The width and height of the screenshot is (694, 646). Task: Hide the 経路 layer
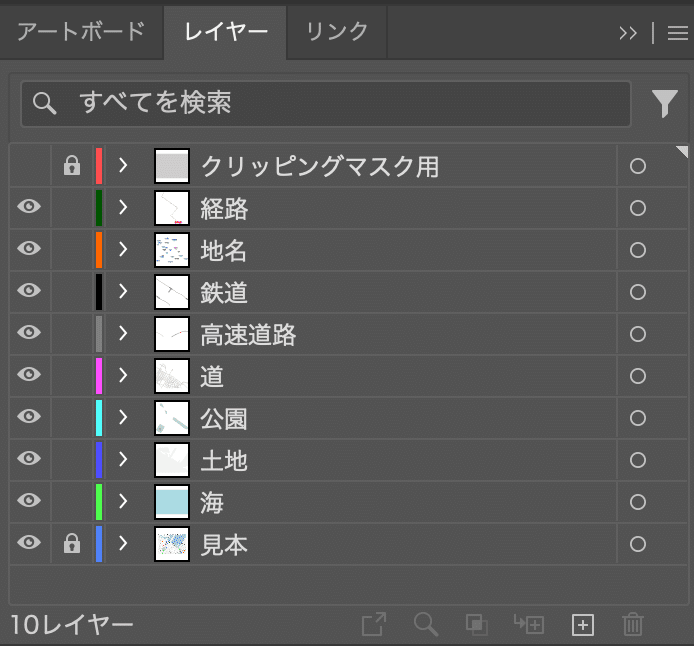[29, 207]
